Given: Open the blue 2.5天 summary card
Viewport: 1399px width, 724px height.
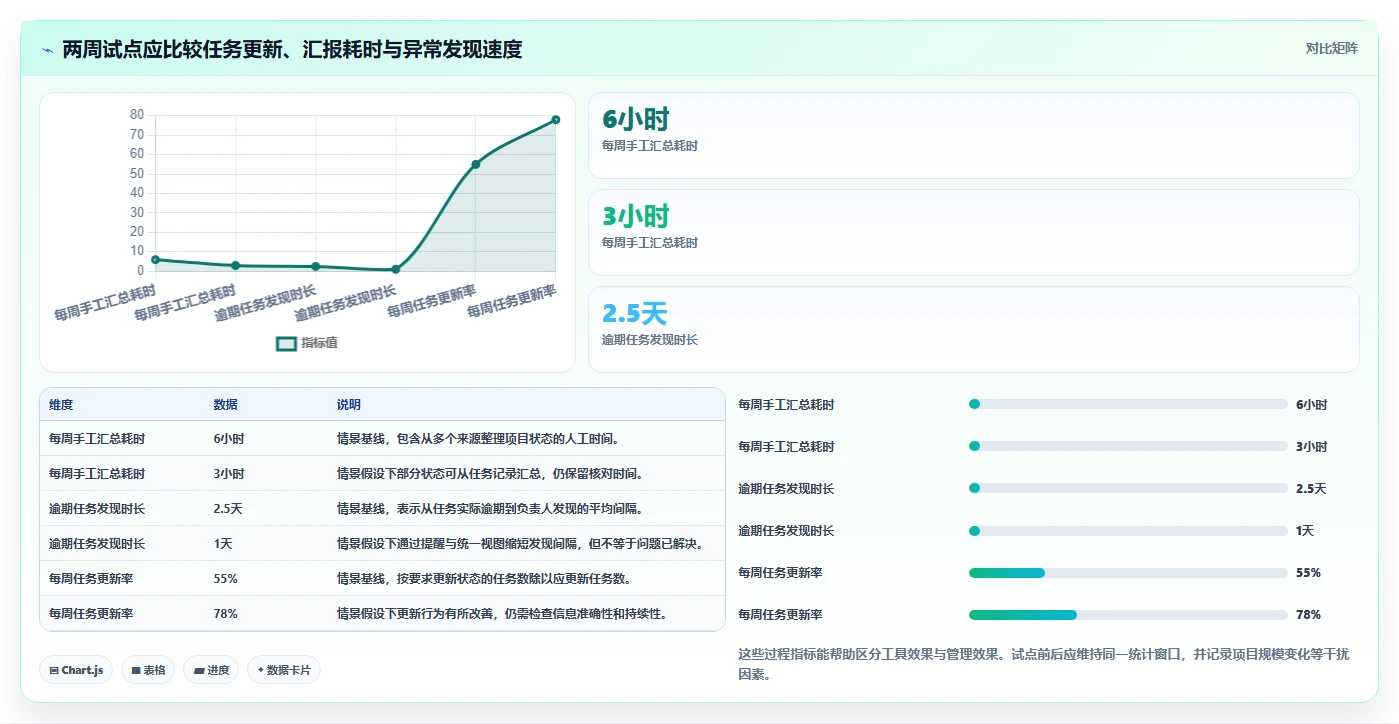Looking at the screenshot, I should [973, 329].
